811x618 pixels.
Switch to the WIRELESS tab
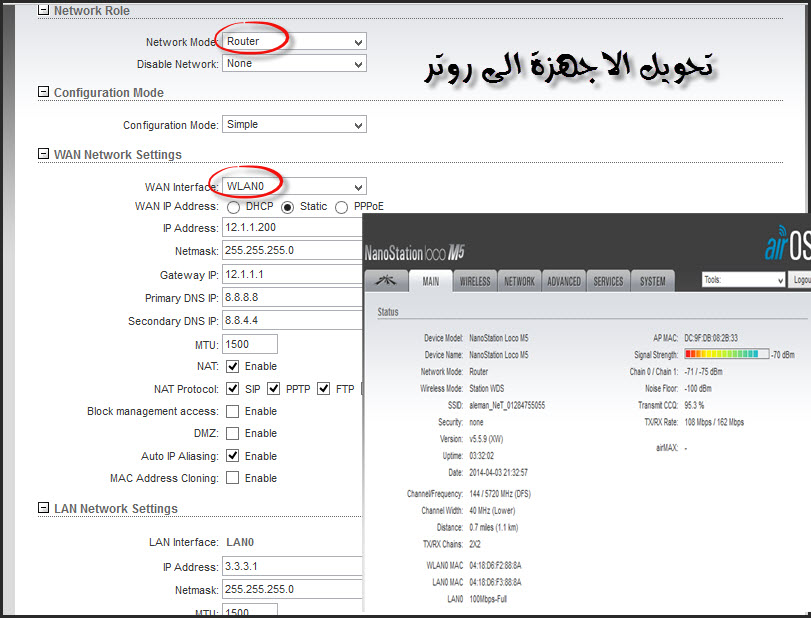tap(475, 281)
